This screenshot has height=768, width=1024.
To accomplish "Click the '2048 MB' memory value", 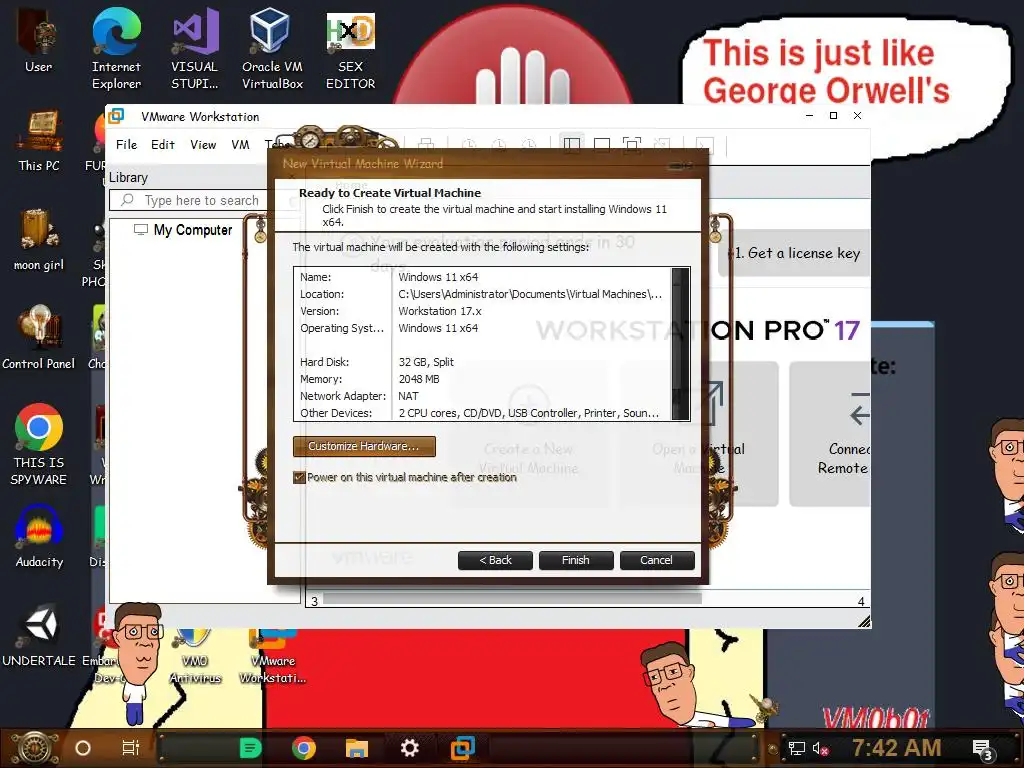I will click(419, 379).
